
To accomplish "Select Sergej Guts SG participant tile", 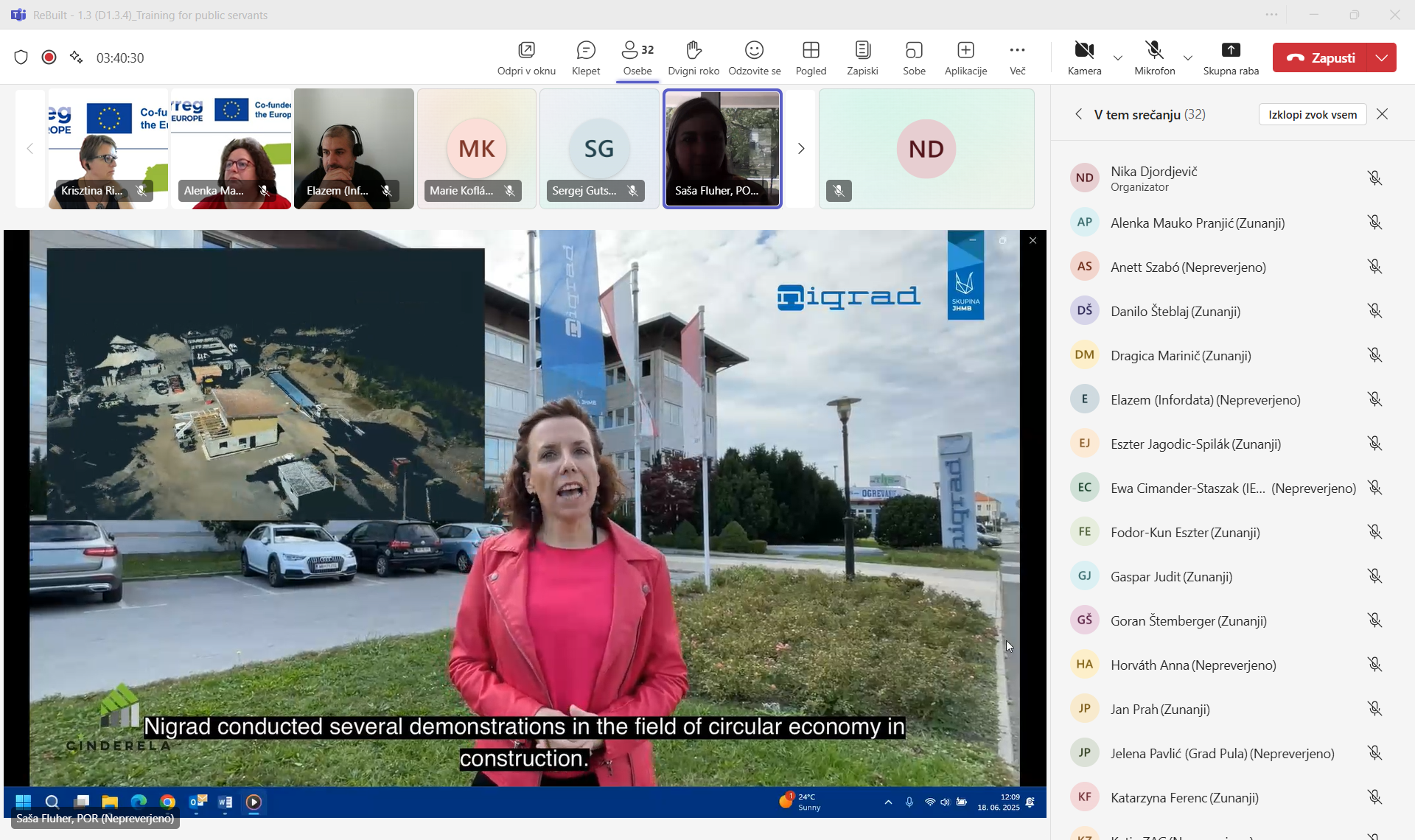I will (599, 149).
